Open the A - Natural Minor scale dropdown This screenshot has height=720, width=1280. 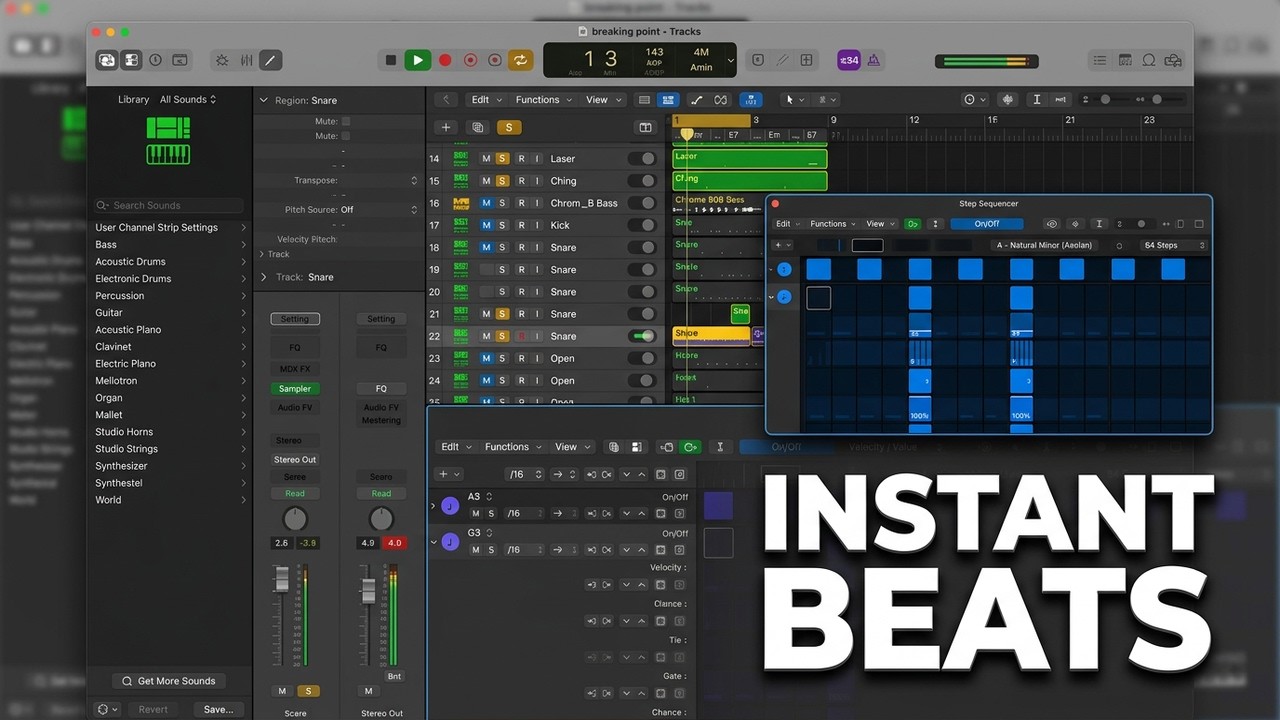coord(1044,245)
